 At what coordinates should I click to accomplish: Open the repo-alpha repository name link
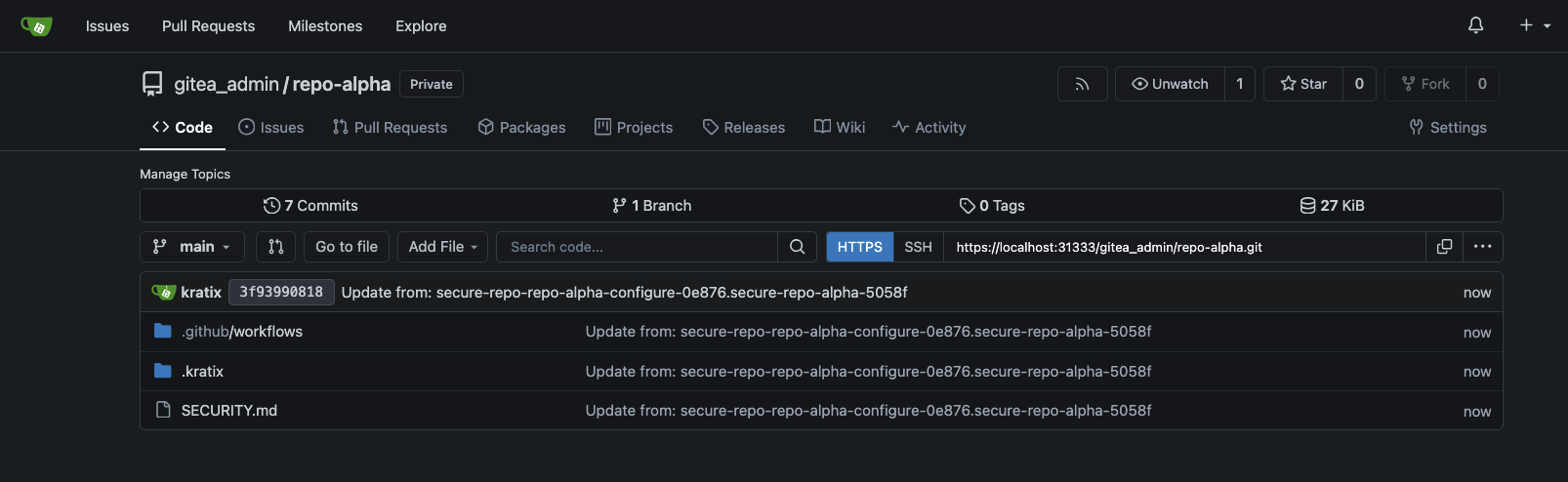[x=342, y=84]
